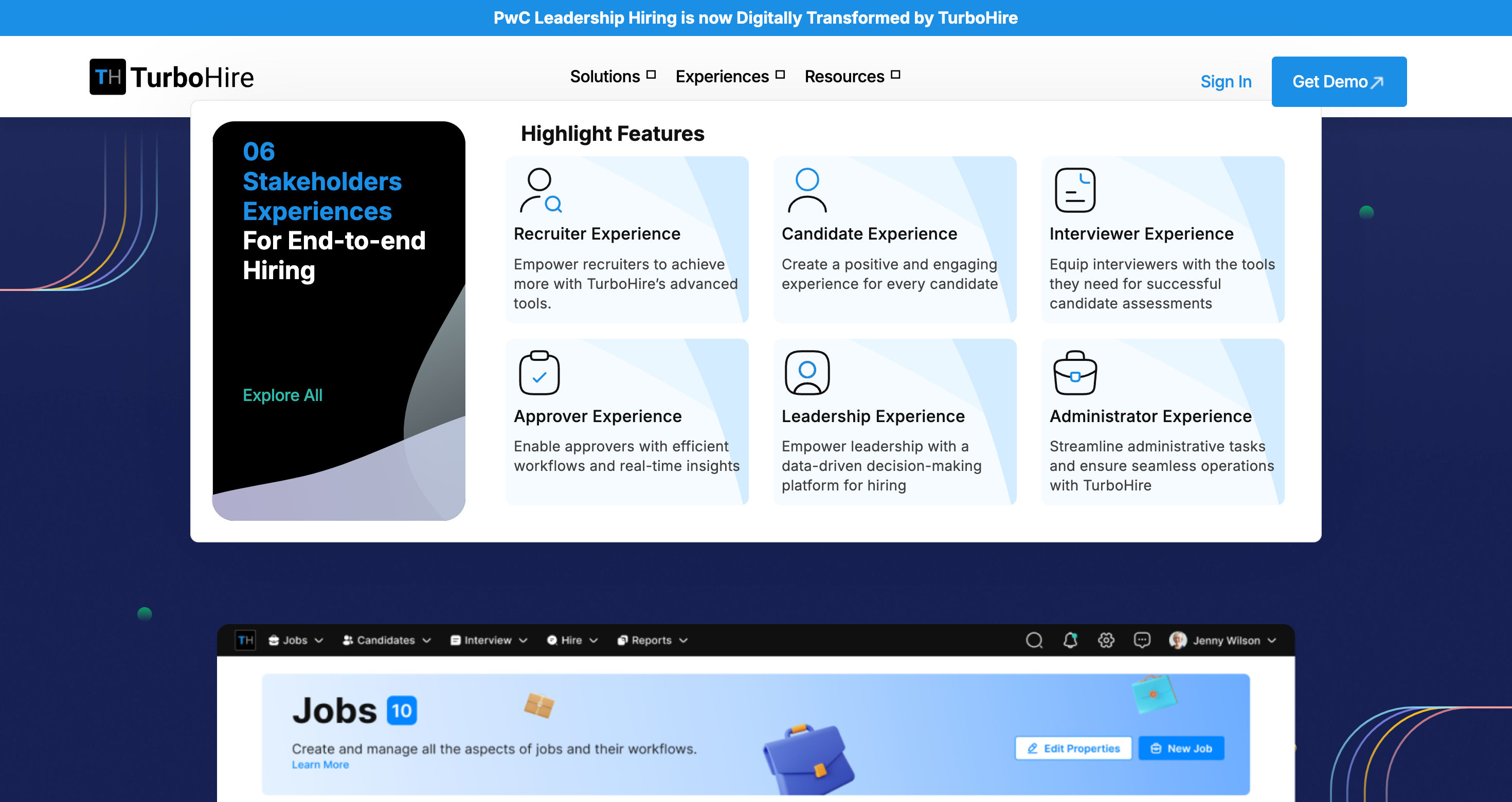Click the New Job button
1512x802 pixels.
click(1181, 748)
